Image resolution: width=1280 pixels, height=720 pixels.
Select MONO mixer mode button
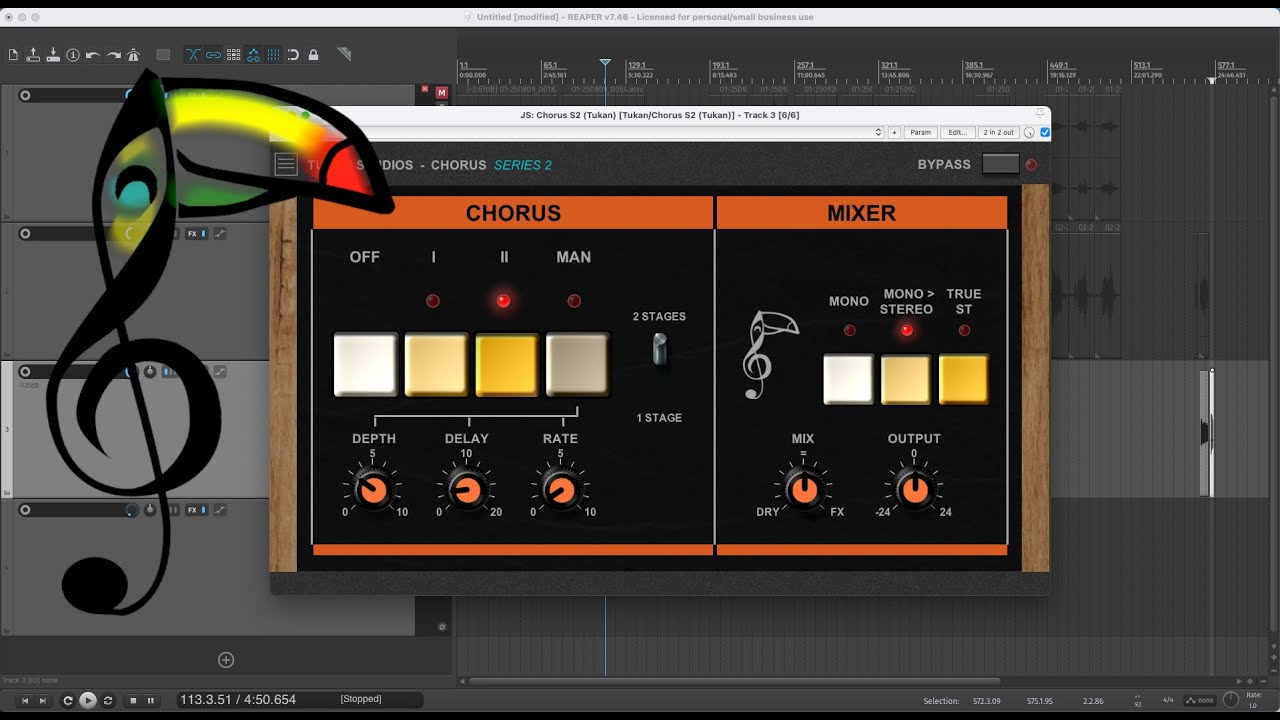coord(848,379)
